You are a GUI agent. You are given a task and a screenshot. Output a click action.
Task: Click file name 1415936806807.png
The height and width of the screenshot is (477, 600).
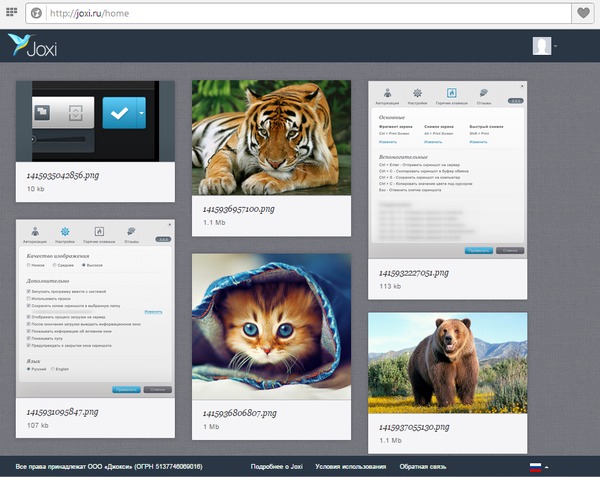(x=240, y=413)
